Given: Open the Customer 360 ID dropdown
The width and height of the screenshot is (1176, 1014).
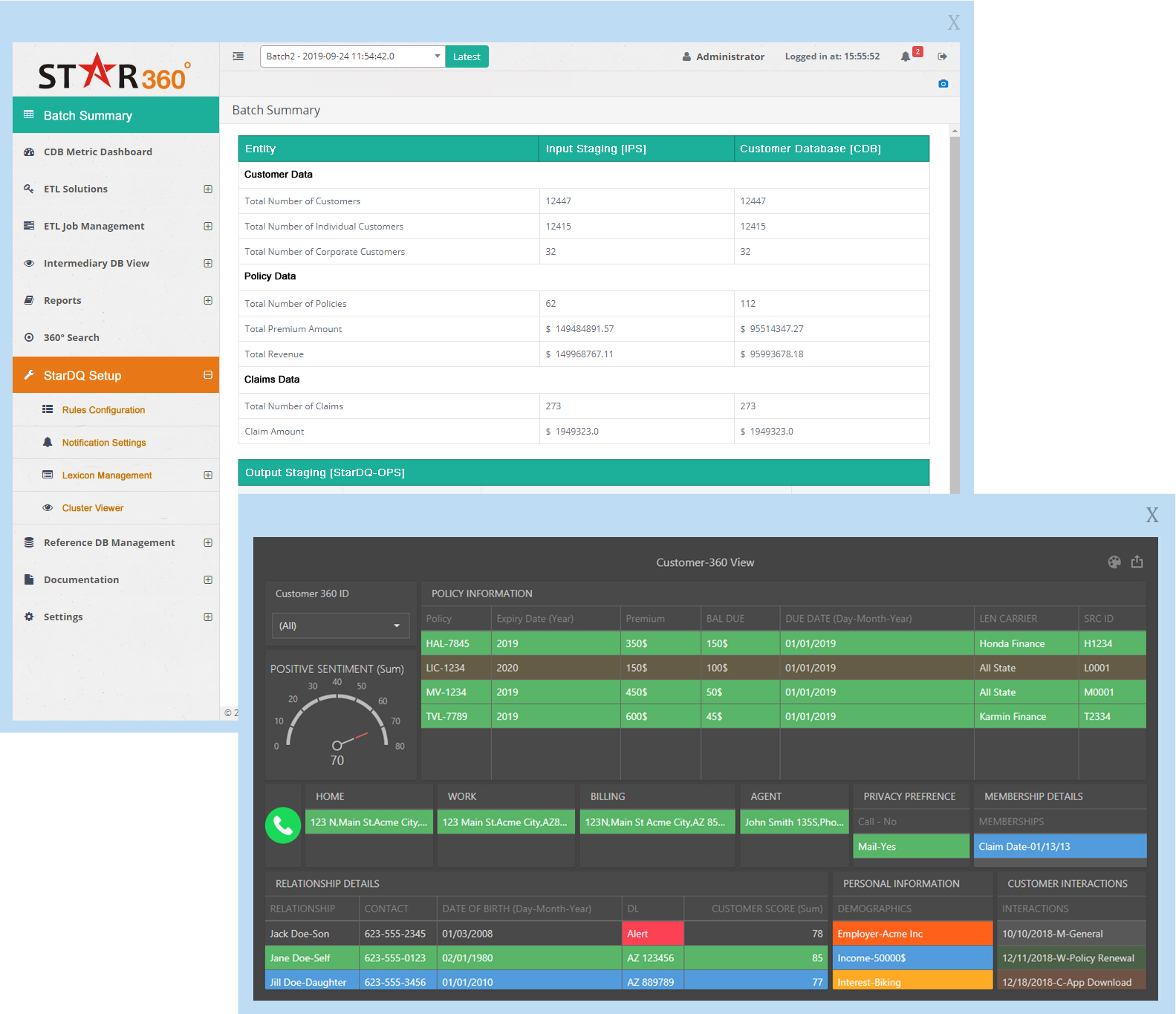Looking at the screenshot, I should [340, 626].
